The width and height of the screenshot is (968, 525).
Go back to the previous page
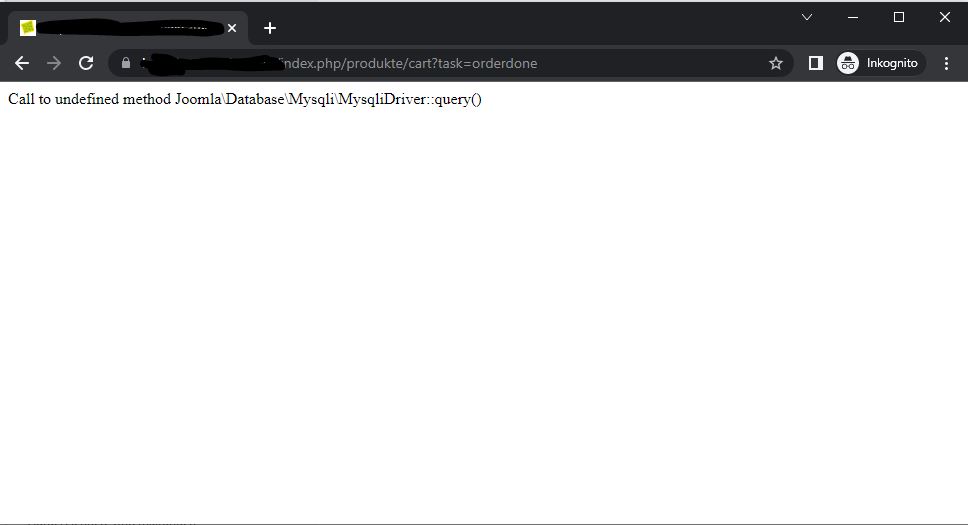(x=22, y=63)
